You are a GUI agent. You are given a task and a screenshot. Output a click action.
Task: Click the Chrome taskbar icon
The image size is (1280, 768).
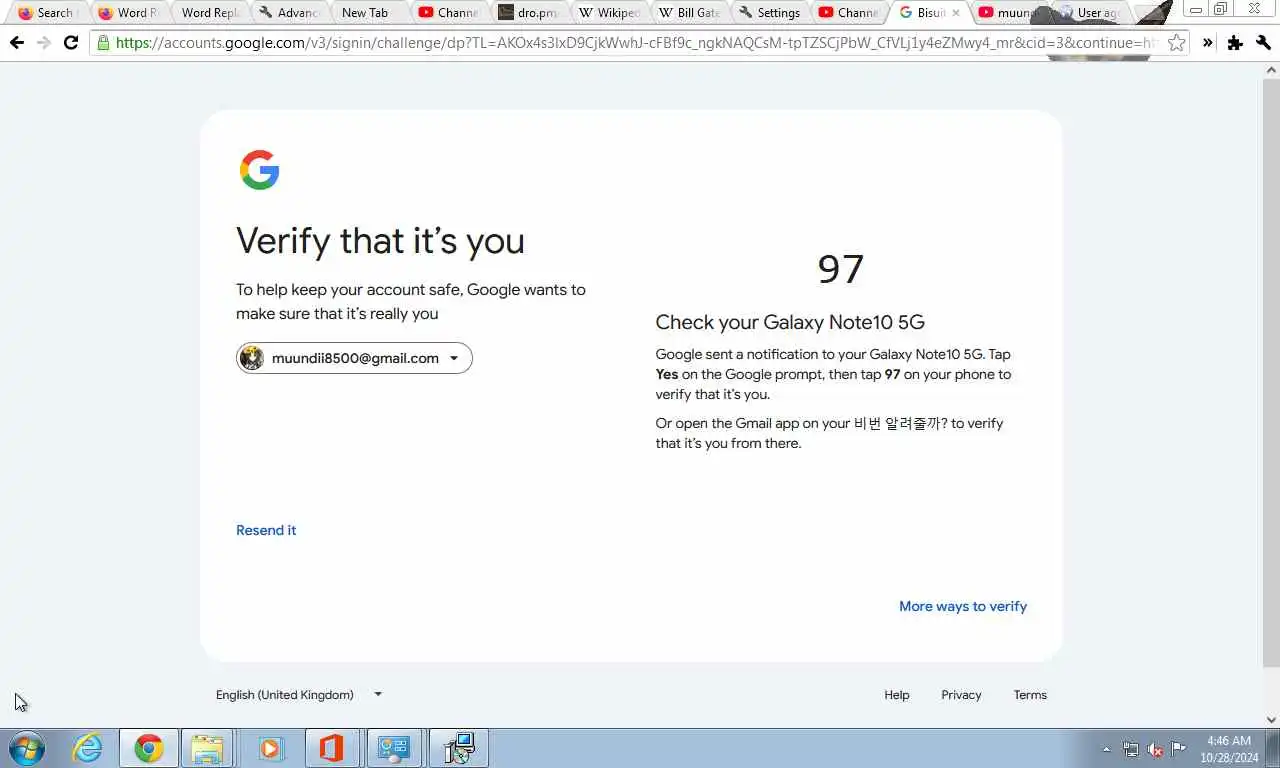(x=149, y=748)
